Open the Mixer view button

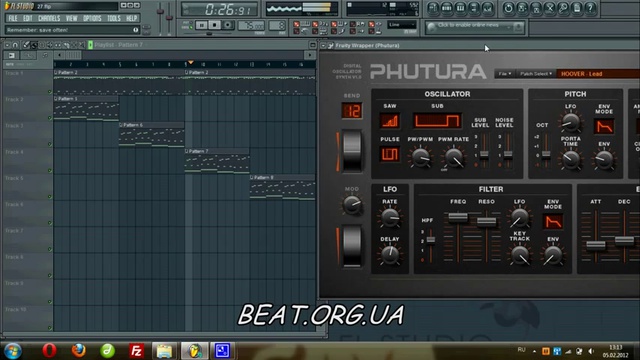[487, 8]
